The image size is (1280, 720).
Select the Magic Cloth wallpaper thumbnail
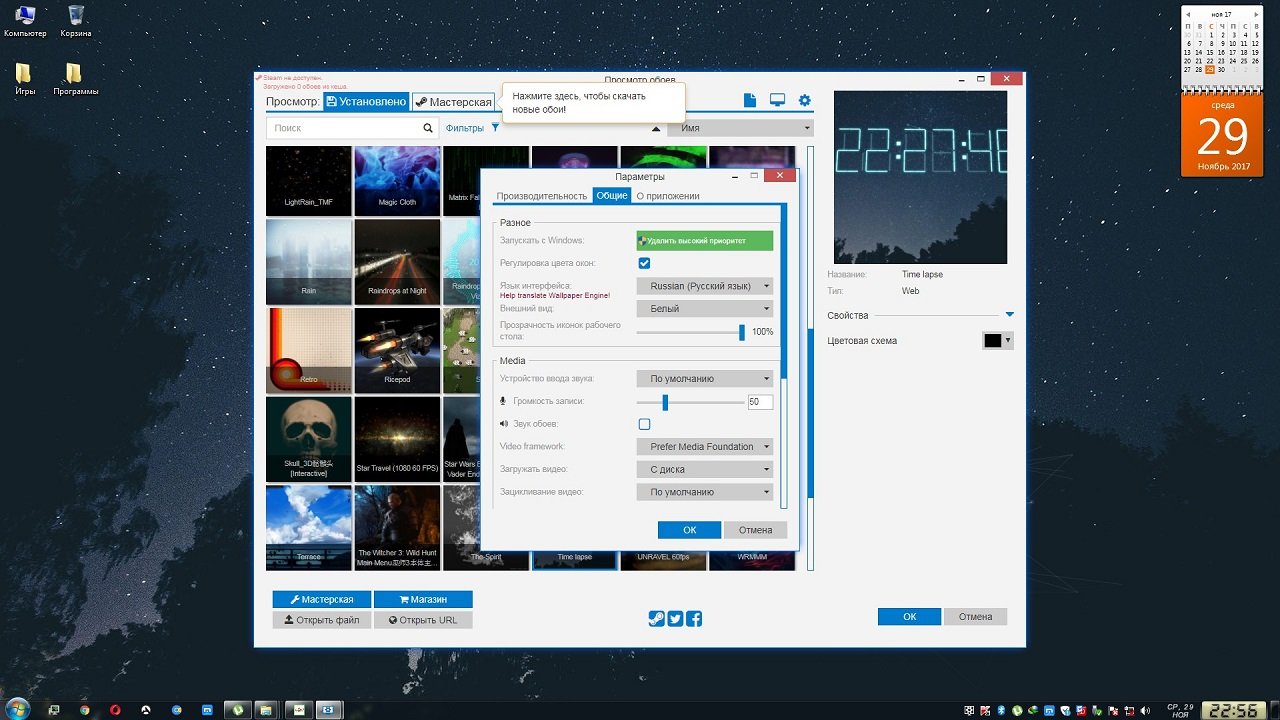[397, 181]
